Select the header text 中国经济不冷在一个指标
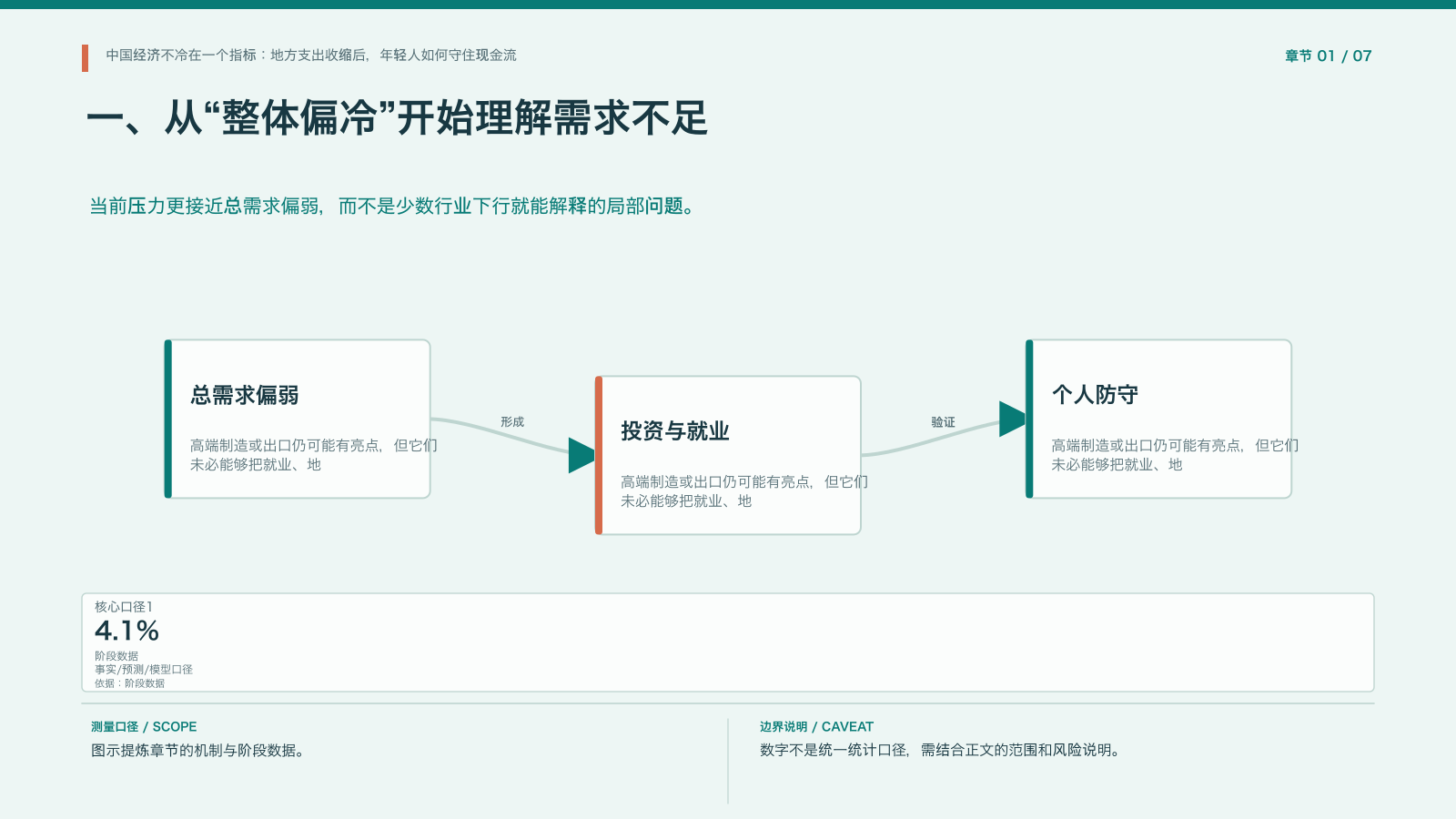 coord(181,56)
